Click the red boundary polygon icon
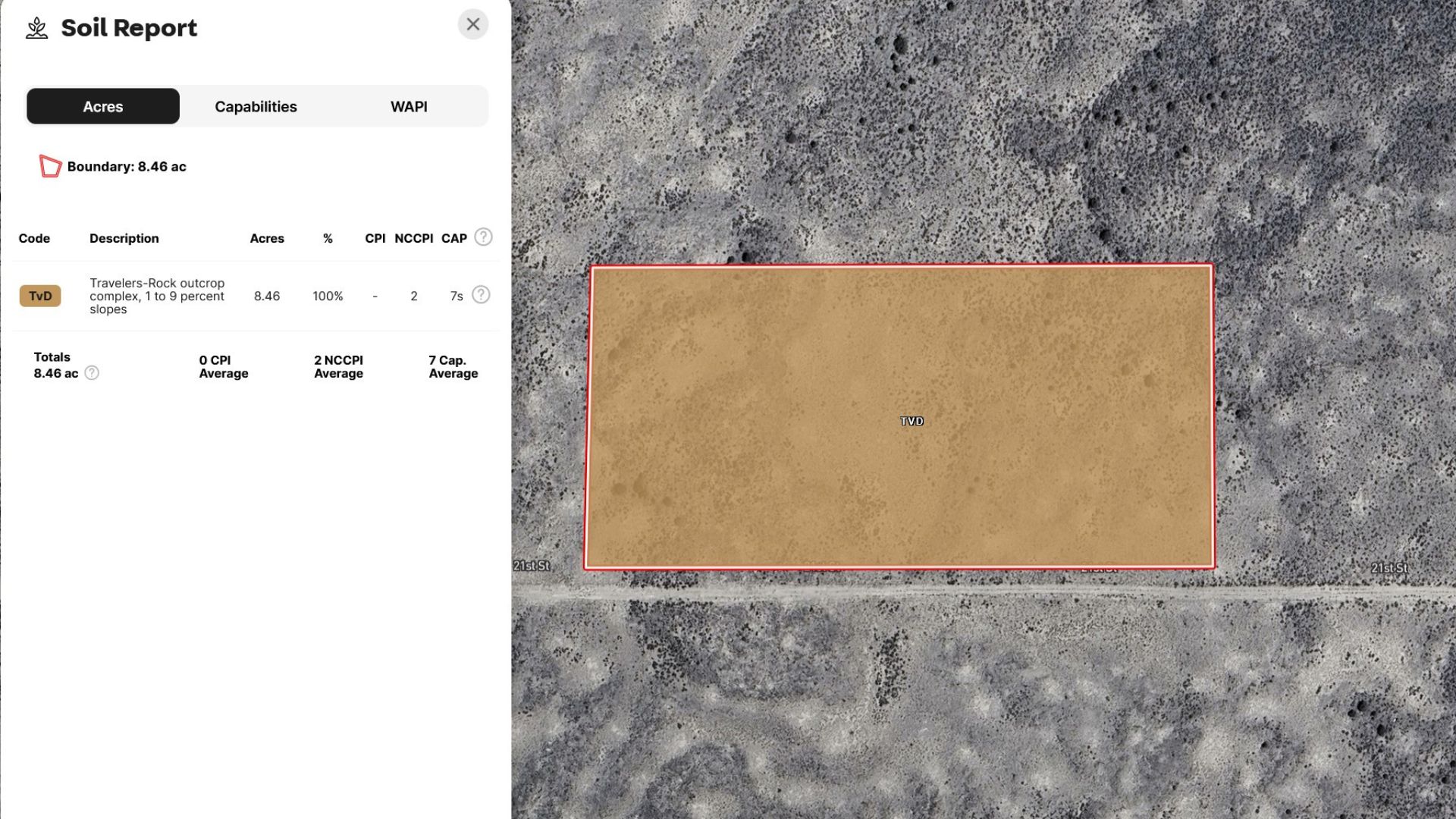The width and height of the screenshot is (1456, 819). coord(50,166)
